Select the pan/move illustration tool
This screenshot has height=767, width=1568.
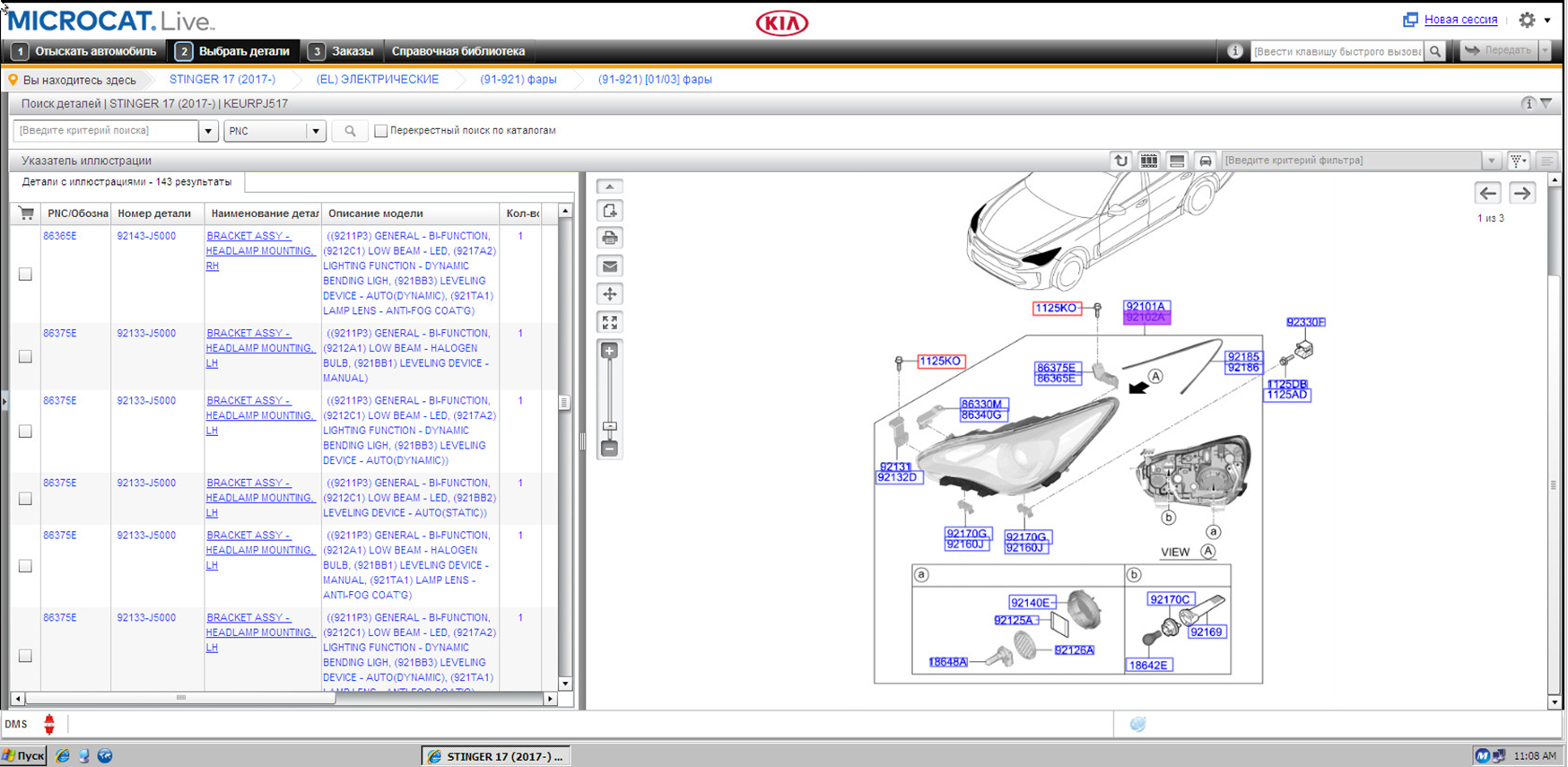click(610, 294)
